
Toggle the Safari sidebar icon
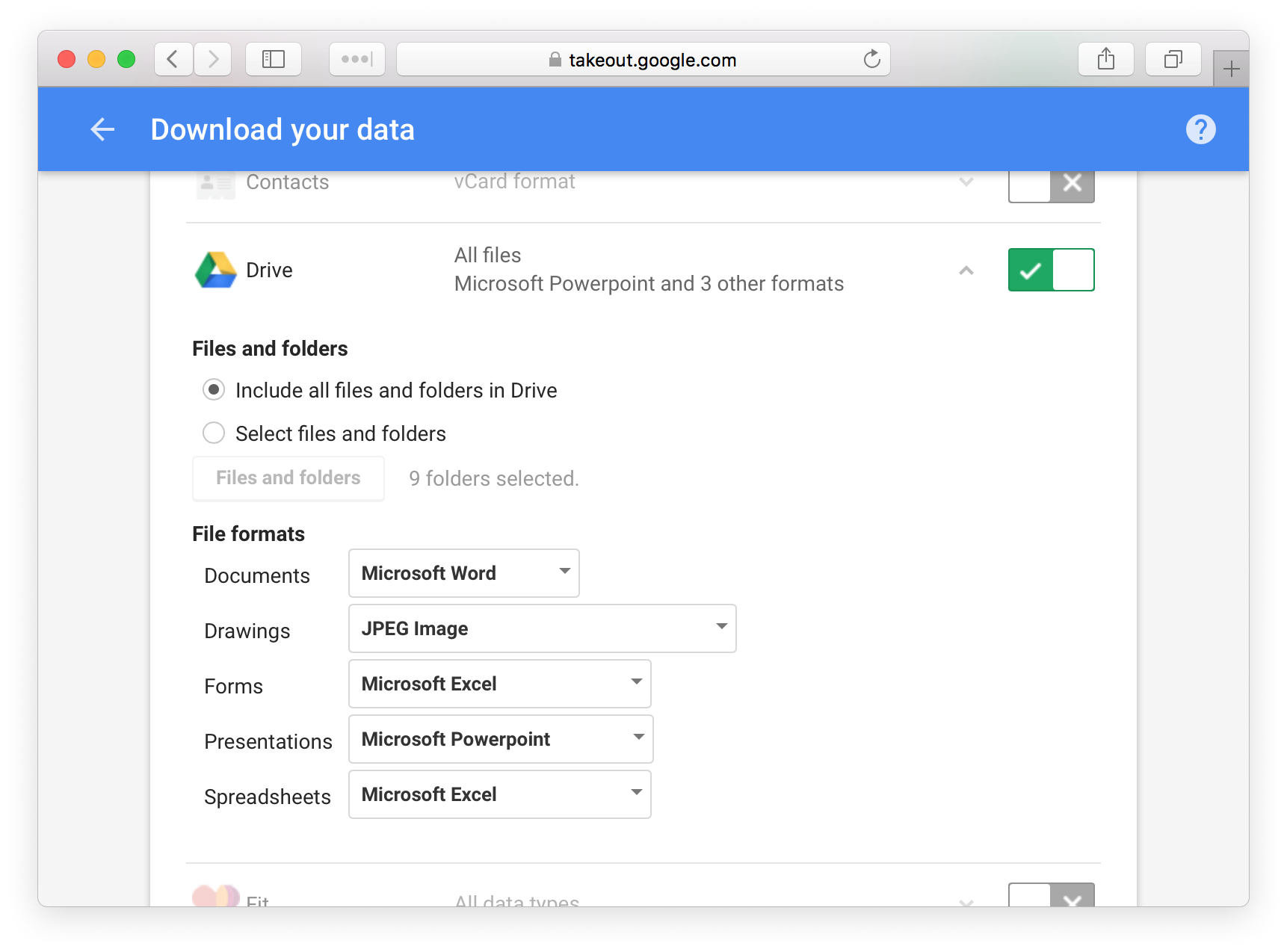[273, 58]
